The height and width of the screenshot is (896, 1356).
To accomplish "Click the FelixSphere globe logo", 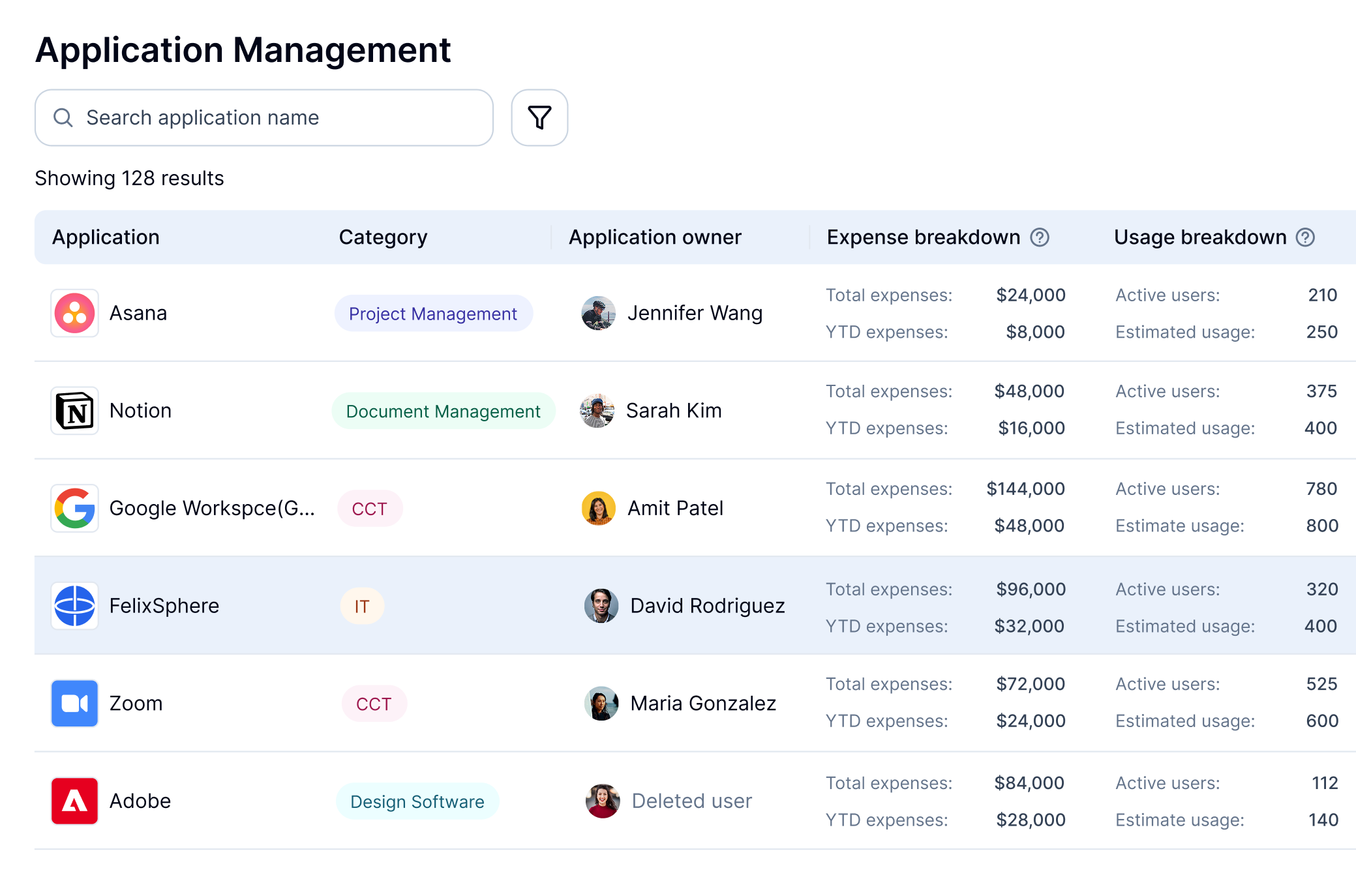I will click(x=74, y=606).
